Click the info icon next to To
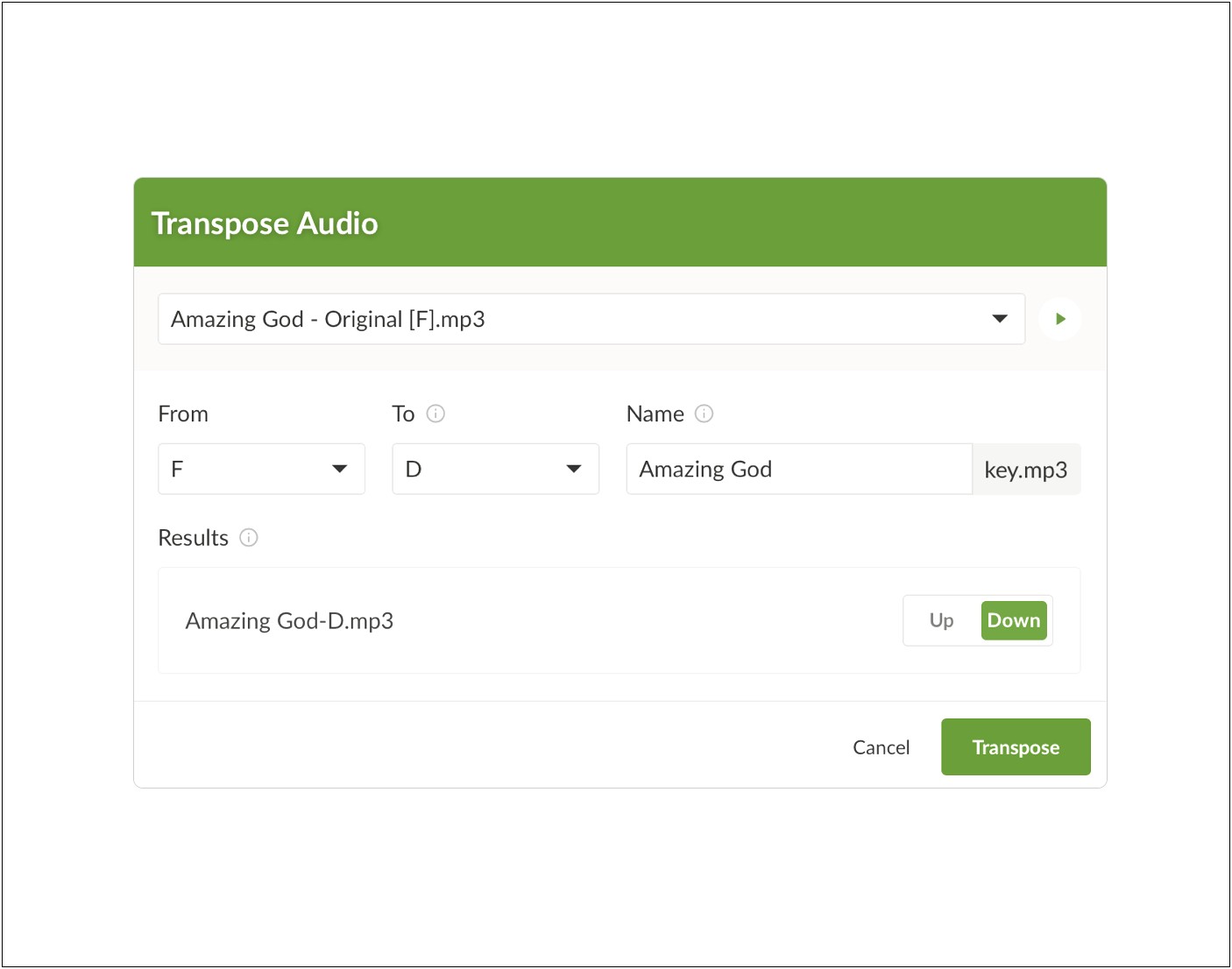Screen dimensions: 1232x969 click(x=435, y=414)
